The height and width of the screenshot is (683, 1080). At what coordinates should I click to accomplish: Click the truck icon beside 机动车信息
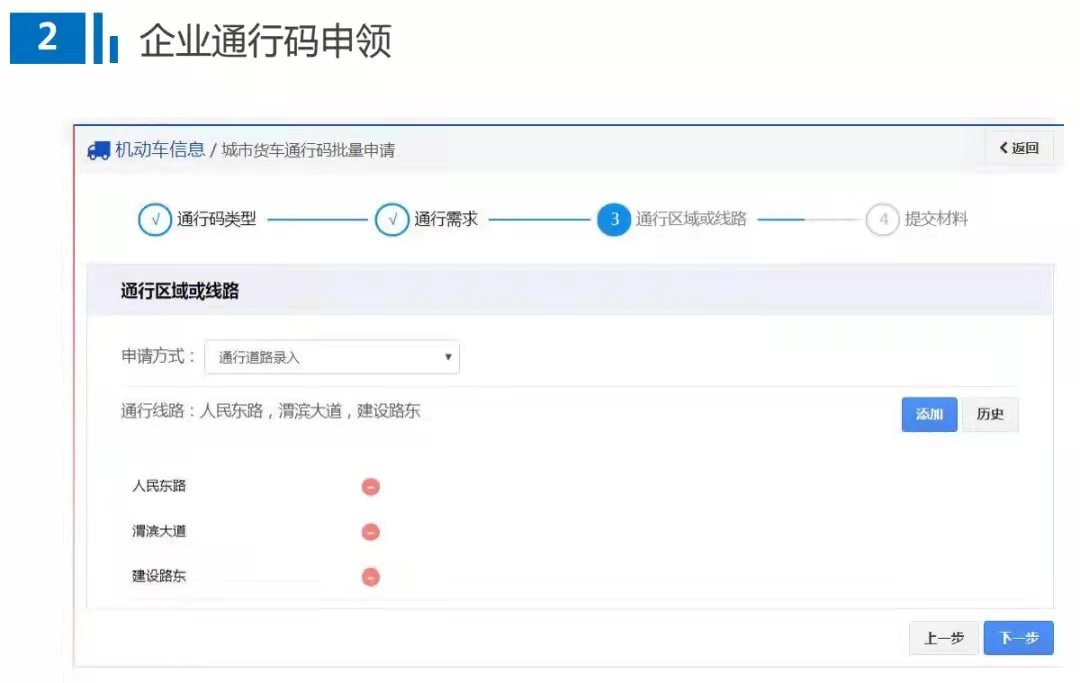[x=98, y=150]
